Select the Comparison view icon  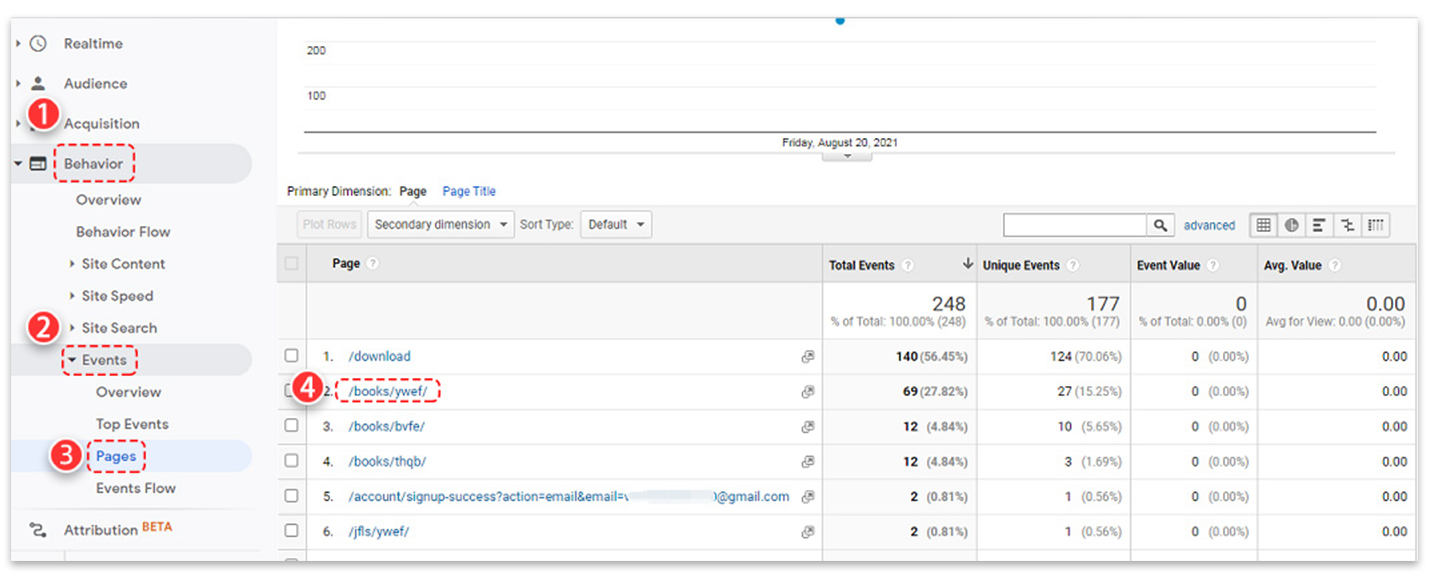pyautogui.click(x=1348, y=225)
